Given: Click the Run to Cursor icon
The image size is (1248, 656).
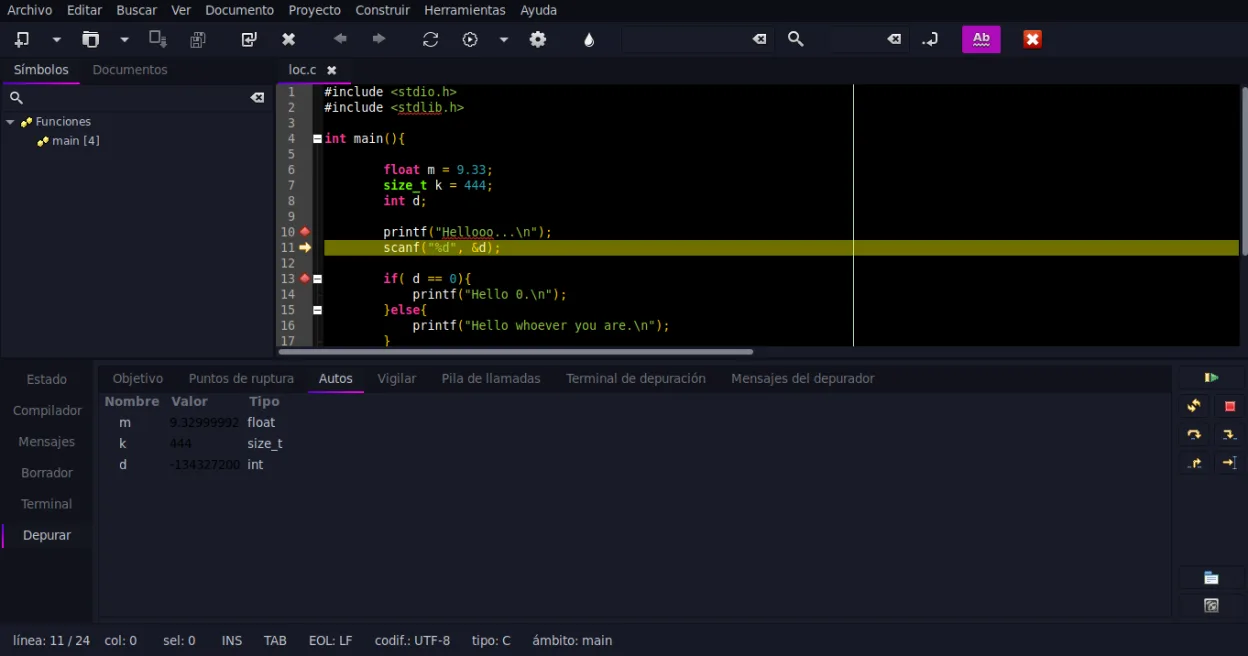Looking at the screenshot, I should click(x=1230, y=463).
